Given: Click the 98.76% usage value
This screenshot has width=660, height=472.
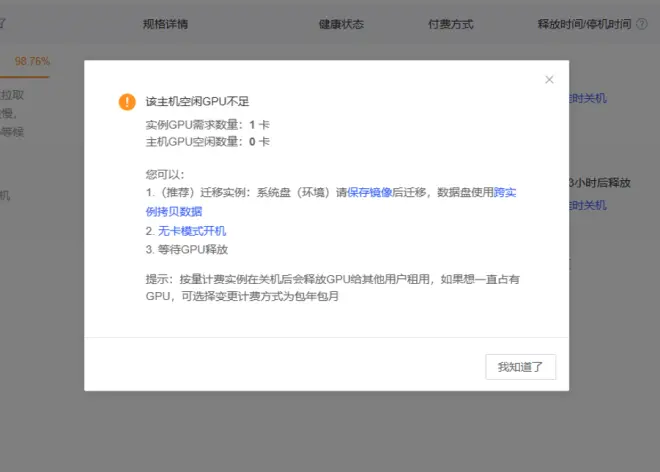Looking at the screenshot, I should (x=32, y=61).
